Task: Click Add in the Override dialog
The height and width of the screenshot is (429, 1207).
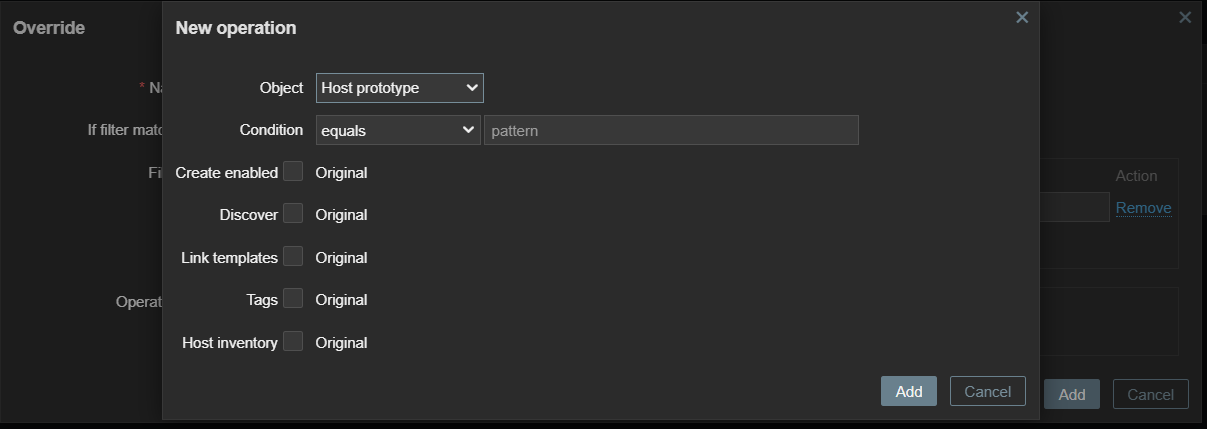Action: pyautogui.click(x=1072, y=394)
